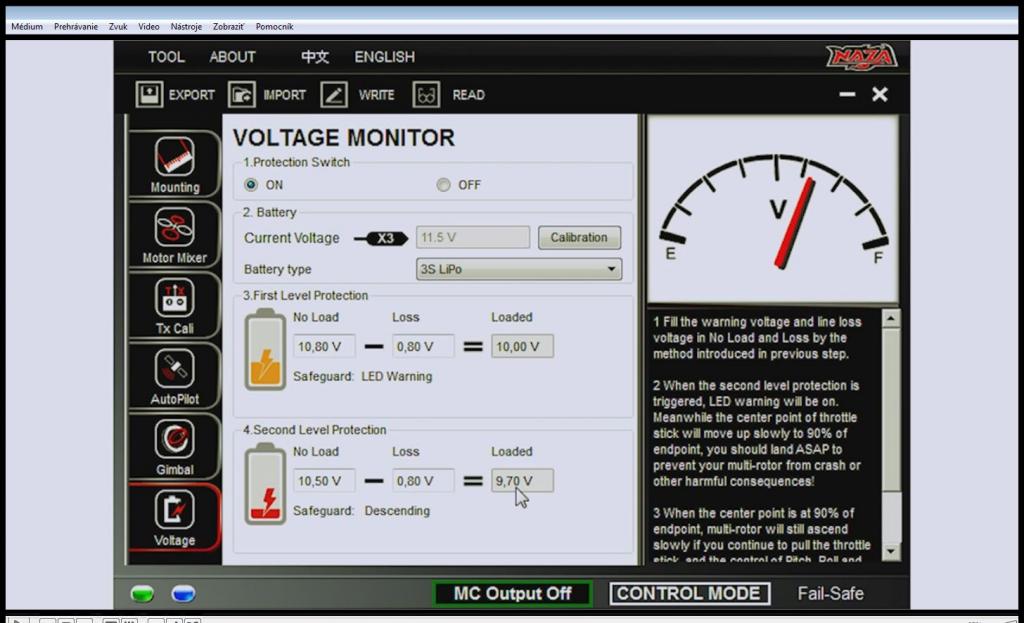The image size is (1024, 623).
Task: Click the Second Level Loss voltage field
Action: click(422, 481)
